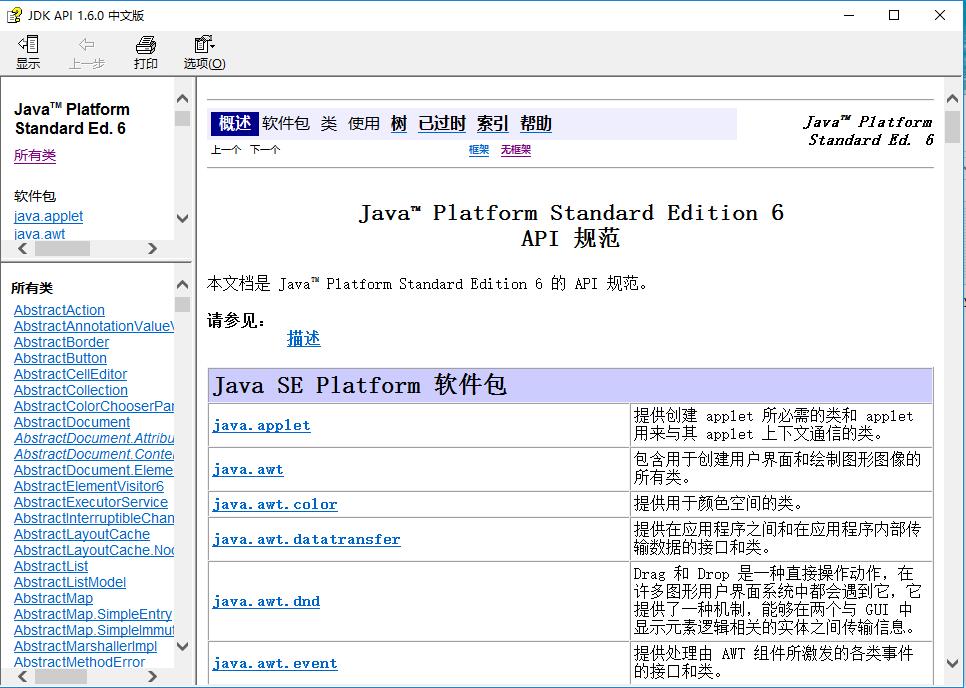Click the class list scroll-up arrow

tap(182, 285)
